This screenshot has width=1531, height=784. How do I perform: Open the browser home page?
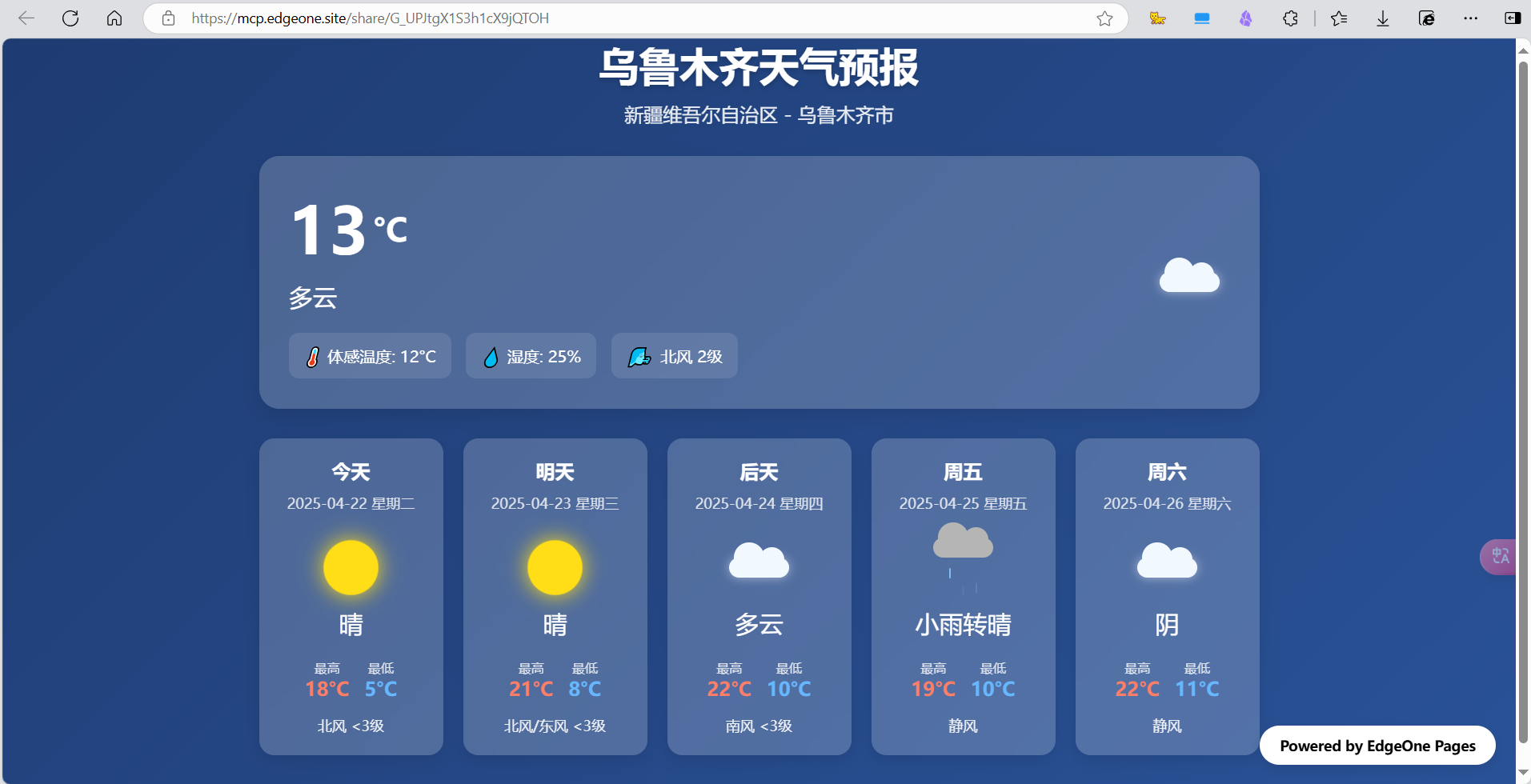coord(114,18)
